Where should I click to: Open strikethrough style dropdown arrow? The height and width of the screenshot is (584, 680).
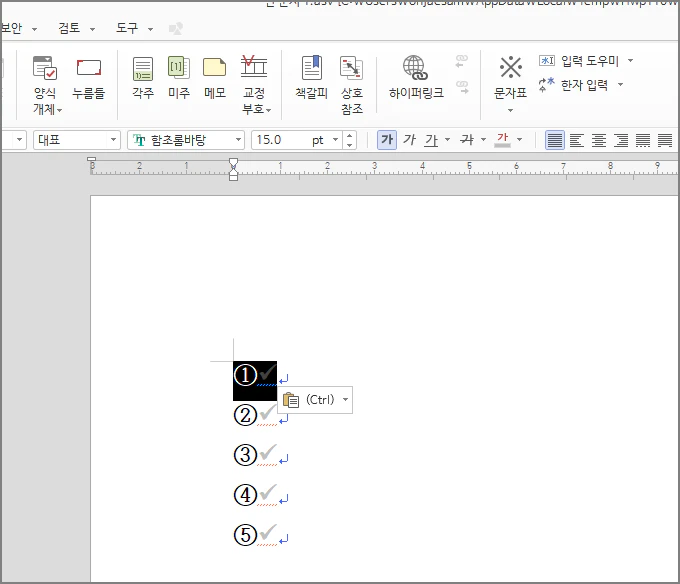pyautogui.click(x=484, y=140)
